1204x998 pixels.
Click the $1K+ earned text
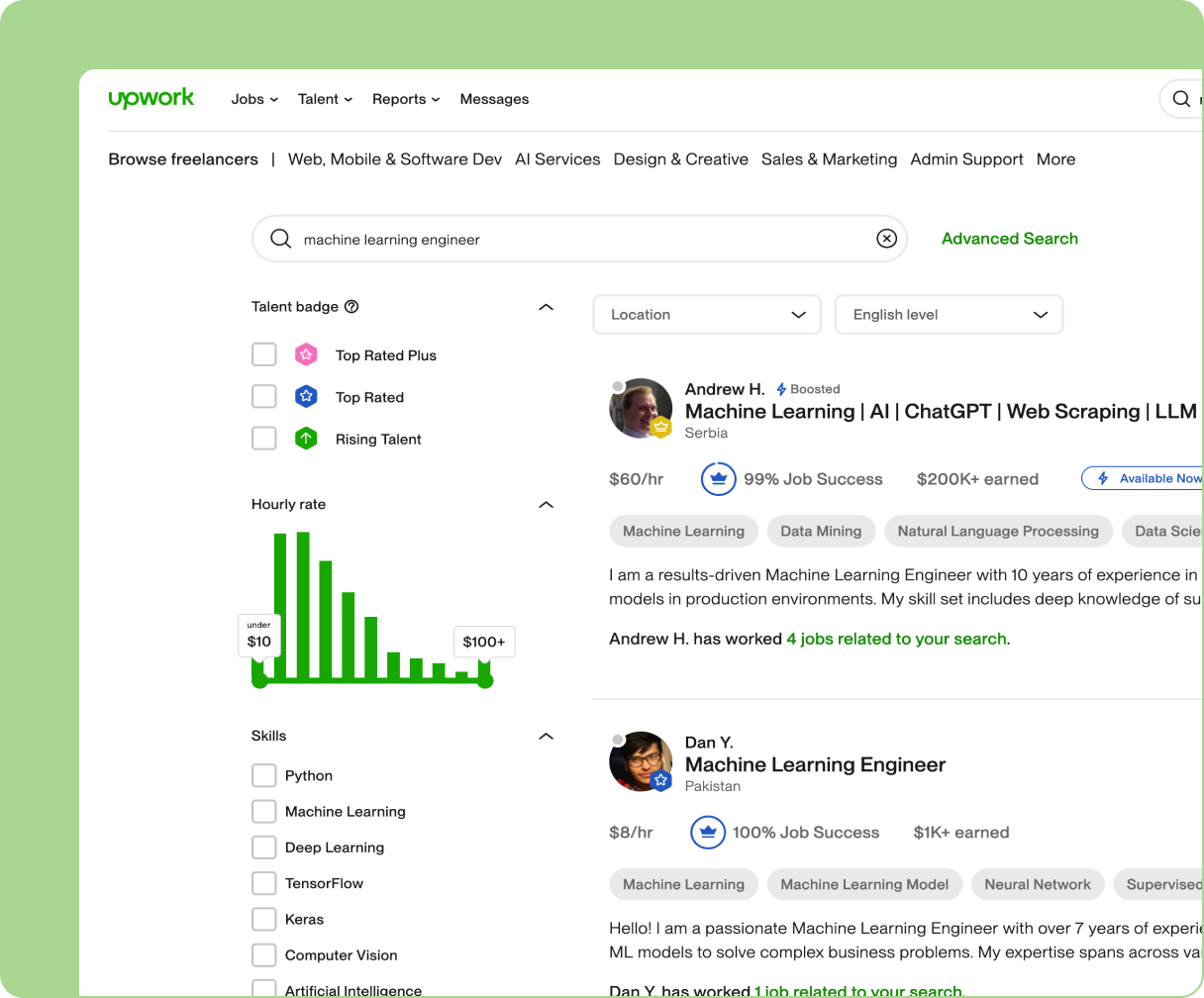click(961, 833)
